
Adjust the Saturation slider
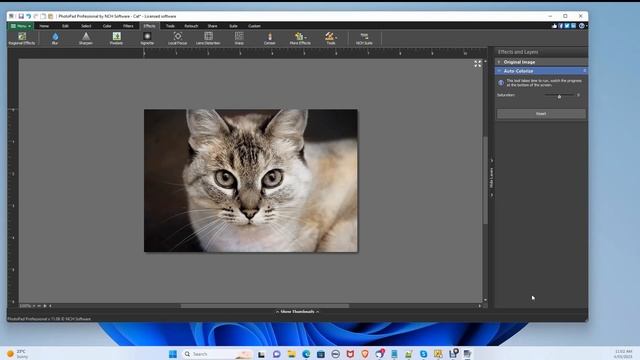[559, 96]
